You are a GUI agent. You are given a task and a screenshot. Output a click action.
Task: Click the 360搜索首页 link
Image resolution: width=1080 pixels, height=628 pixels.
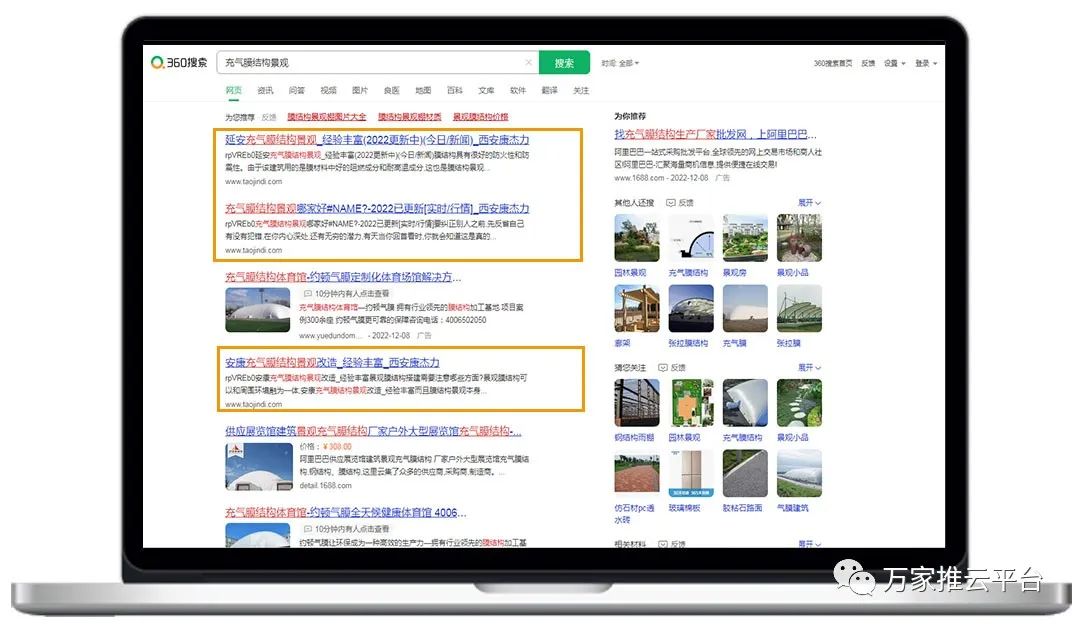832,63
